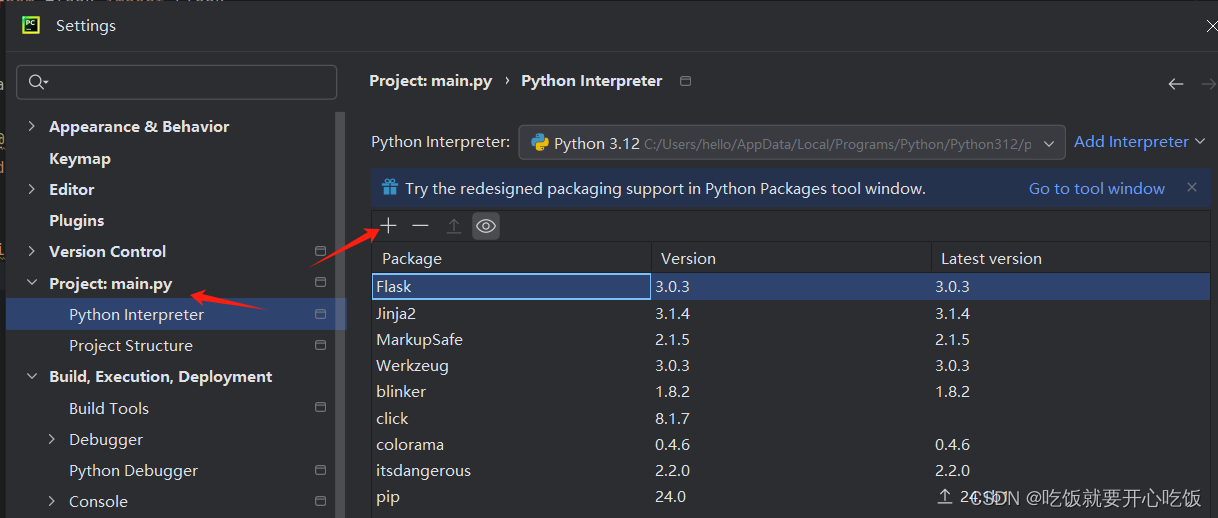Click the project icon on Python Interpreter row
This screenshot has height=518, width=1218.
(x=320, y=314)
